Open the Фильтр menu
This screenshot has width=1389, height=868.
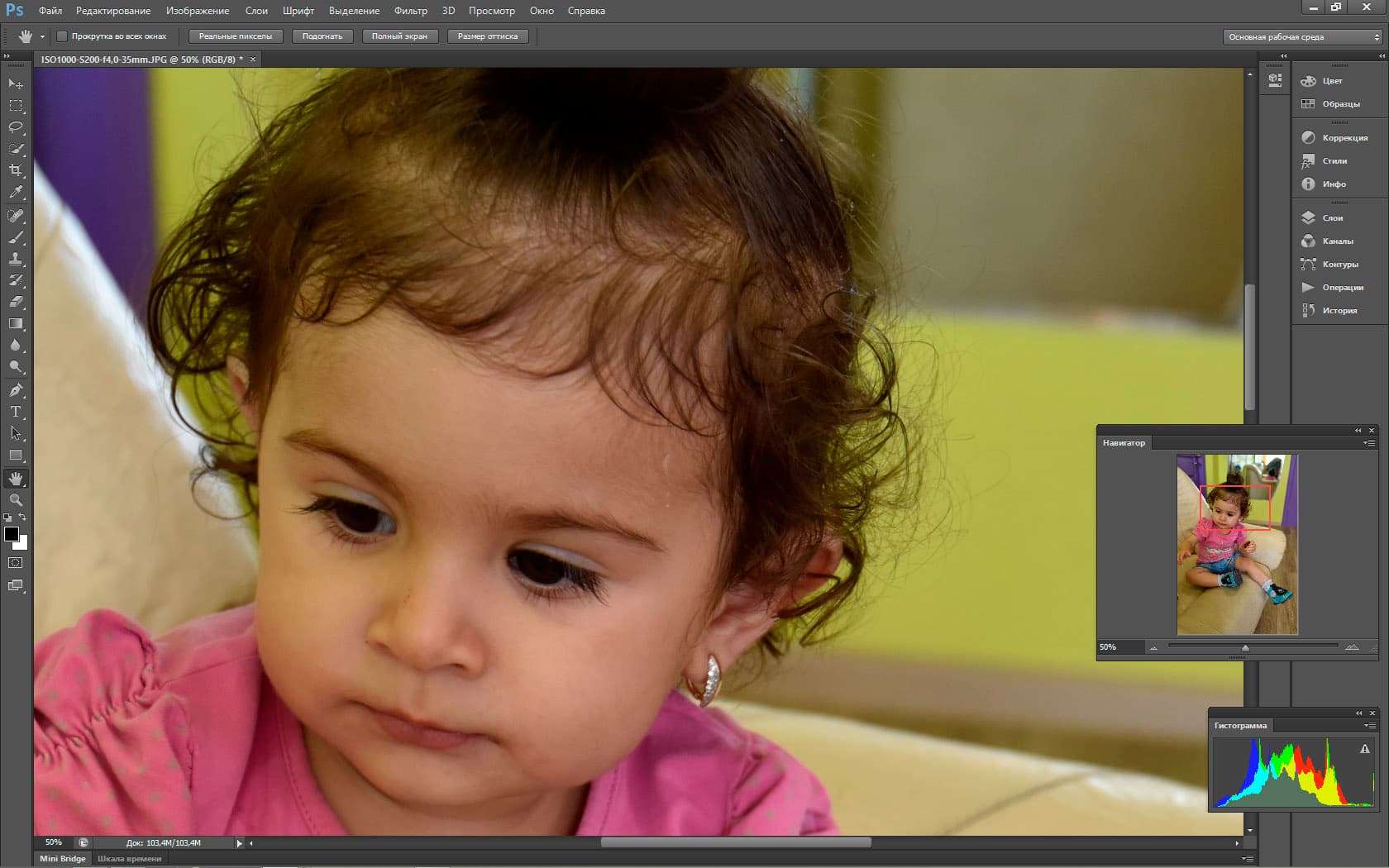pyautogui.click(x=411, y=11)
